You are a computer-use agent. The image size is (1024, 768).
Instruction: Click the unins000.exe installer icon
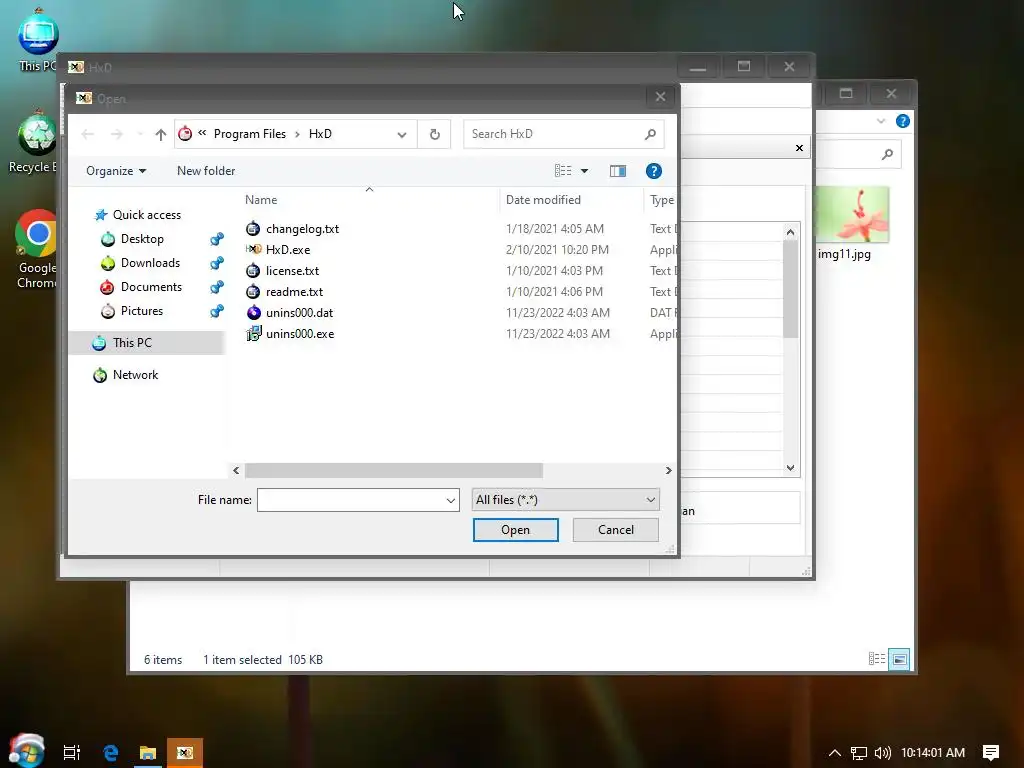tap(253, 333)
